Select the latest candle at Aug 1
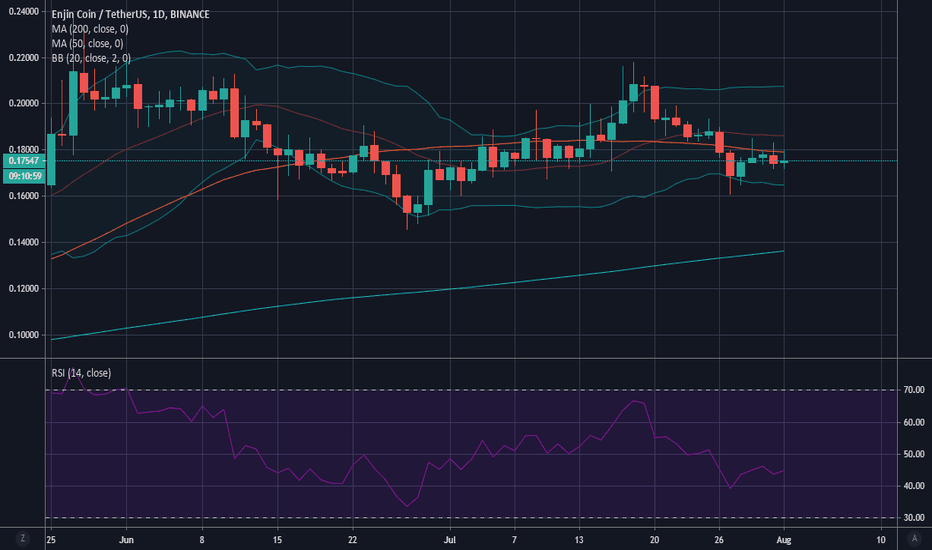932x550 pixels. tap(784, 162)
